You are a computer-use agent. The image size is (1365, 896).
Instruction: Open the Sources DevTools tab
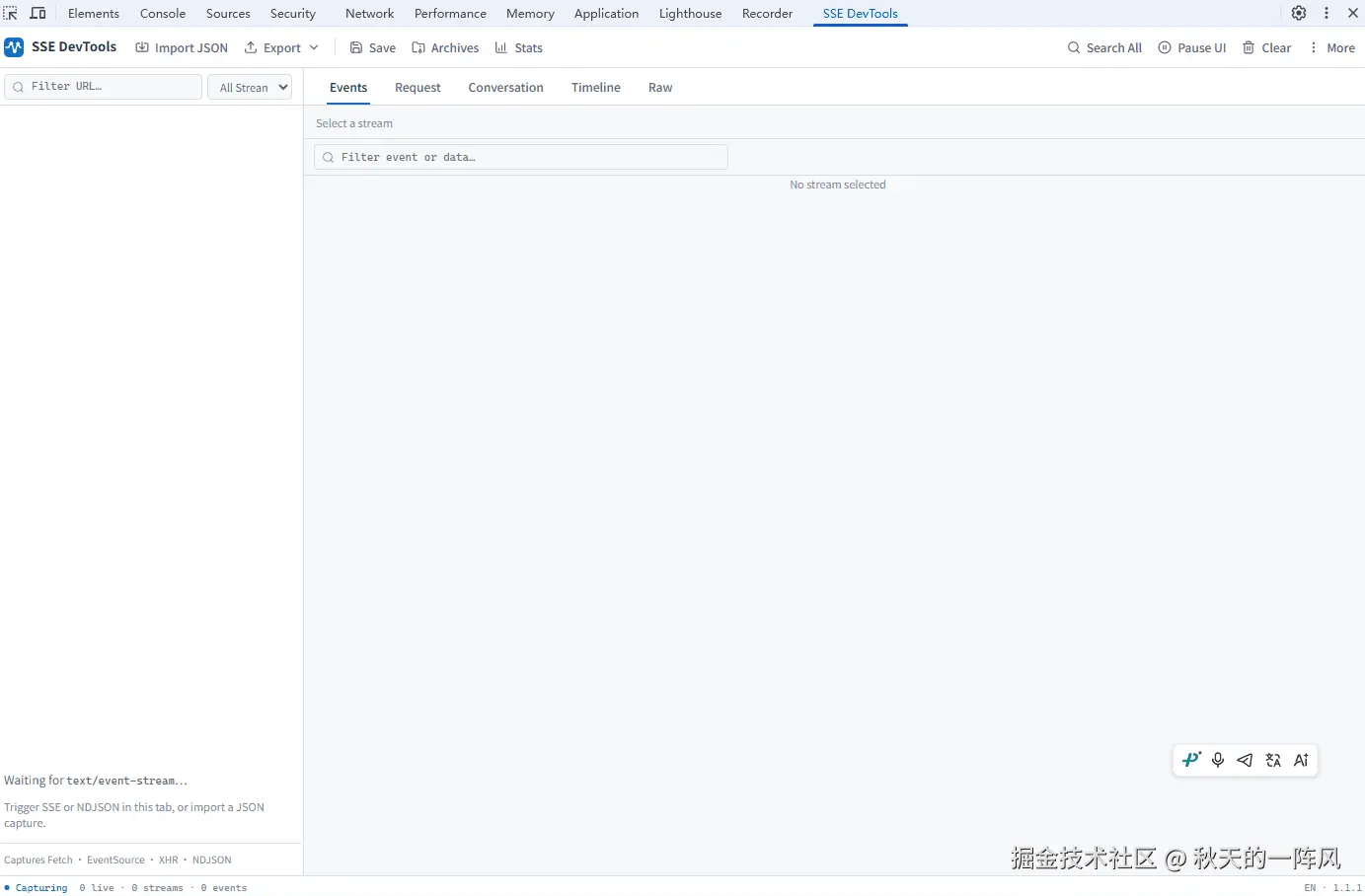[x=228, y=13]
